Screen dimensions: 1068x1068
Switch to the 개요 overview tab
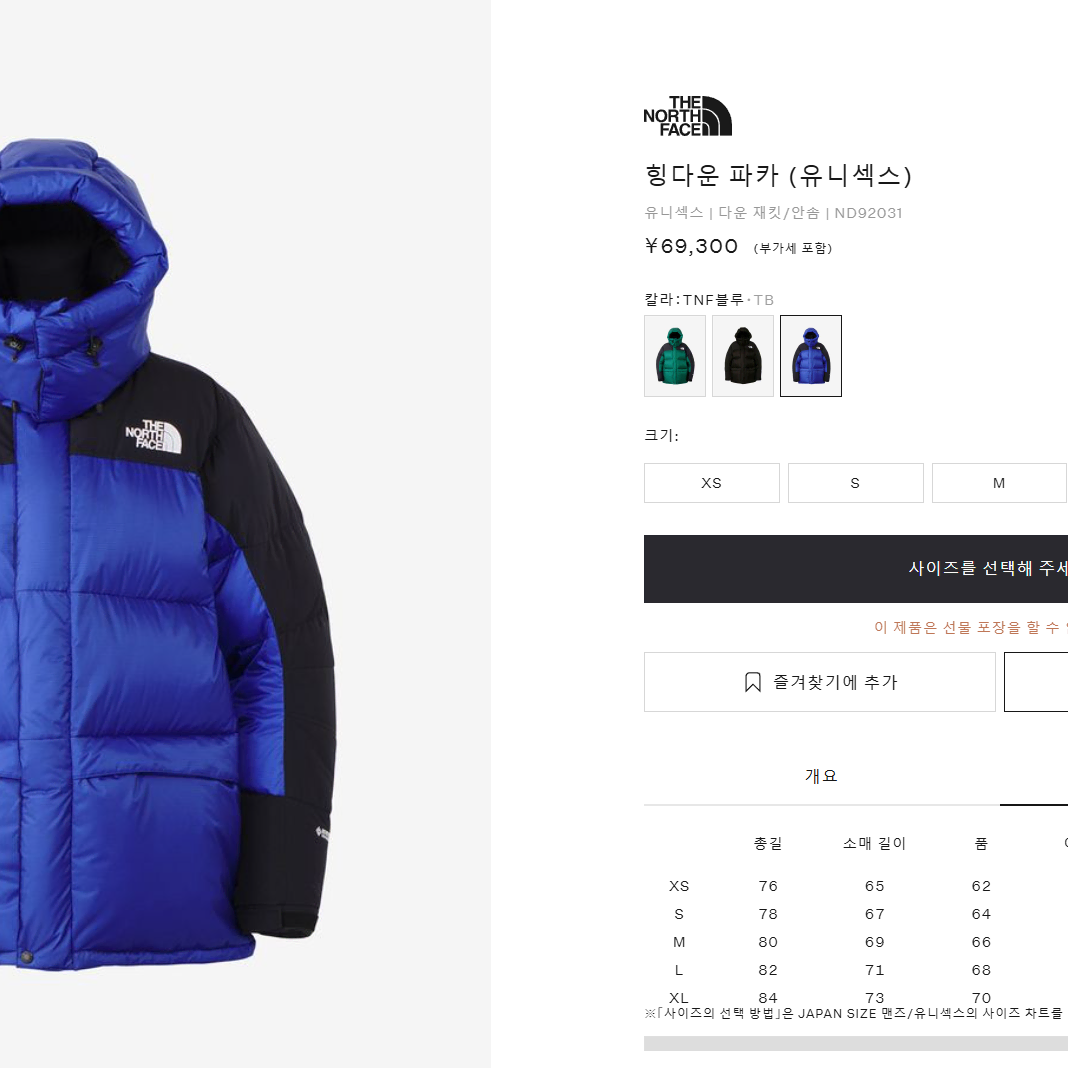pyautogui.click(x=821, y=776)
